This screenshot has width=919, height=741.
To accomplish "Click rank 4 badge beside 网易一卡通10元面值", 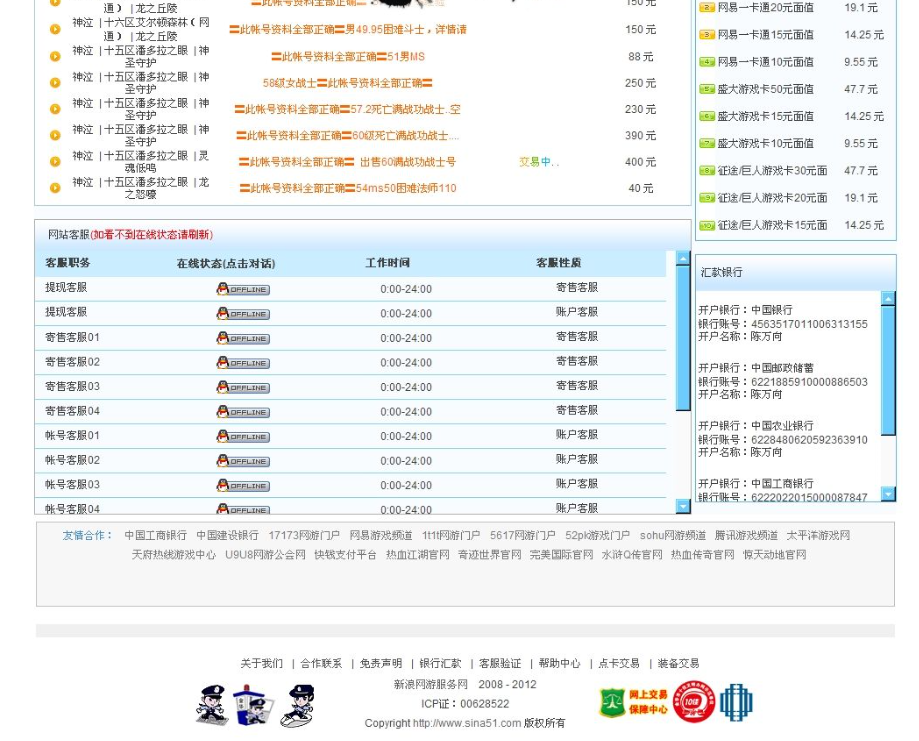I will [x=707, y=62].
